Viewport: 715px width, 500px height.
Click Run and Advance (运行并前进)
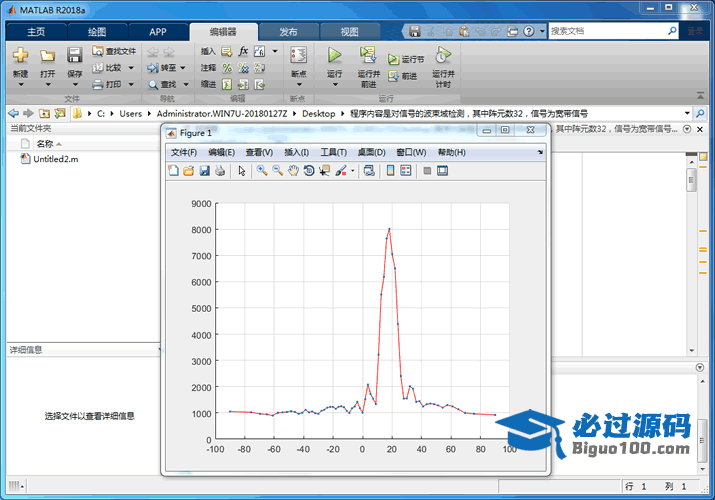point(368,67)
